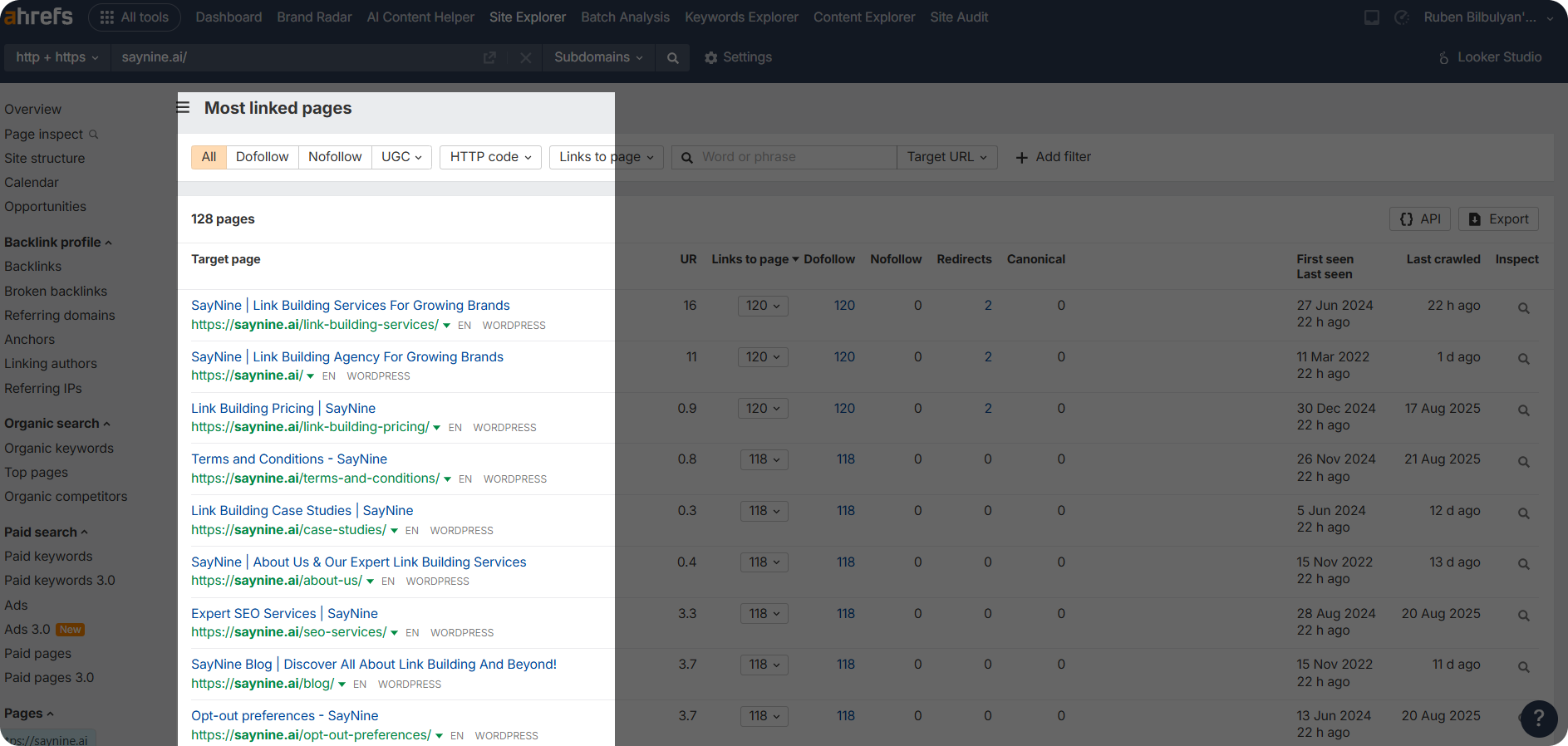Click the plus Add filter button
Image resolution: width=1568 pixels, height=746 pixels.
click(x=1053, y=157)
